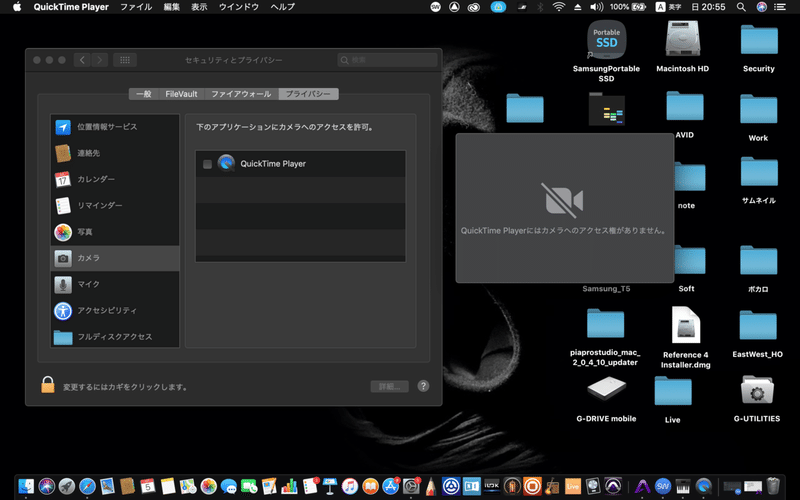800x500 pixels.
Task: Open Spotlight search in menu bar
Action: (741, 7)
